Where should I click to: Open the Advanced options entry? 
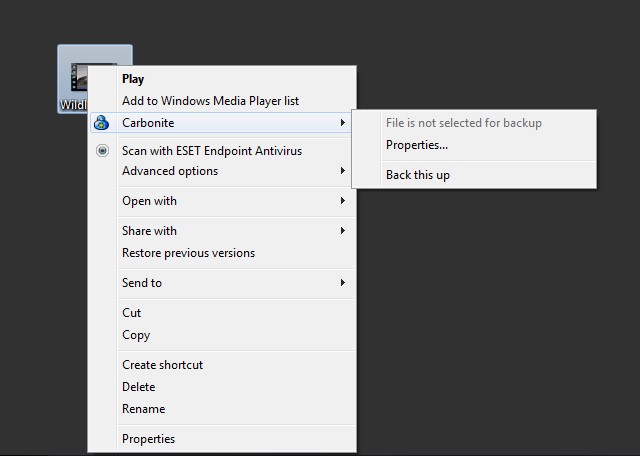[170, 171]
